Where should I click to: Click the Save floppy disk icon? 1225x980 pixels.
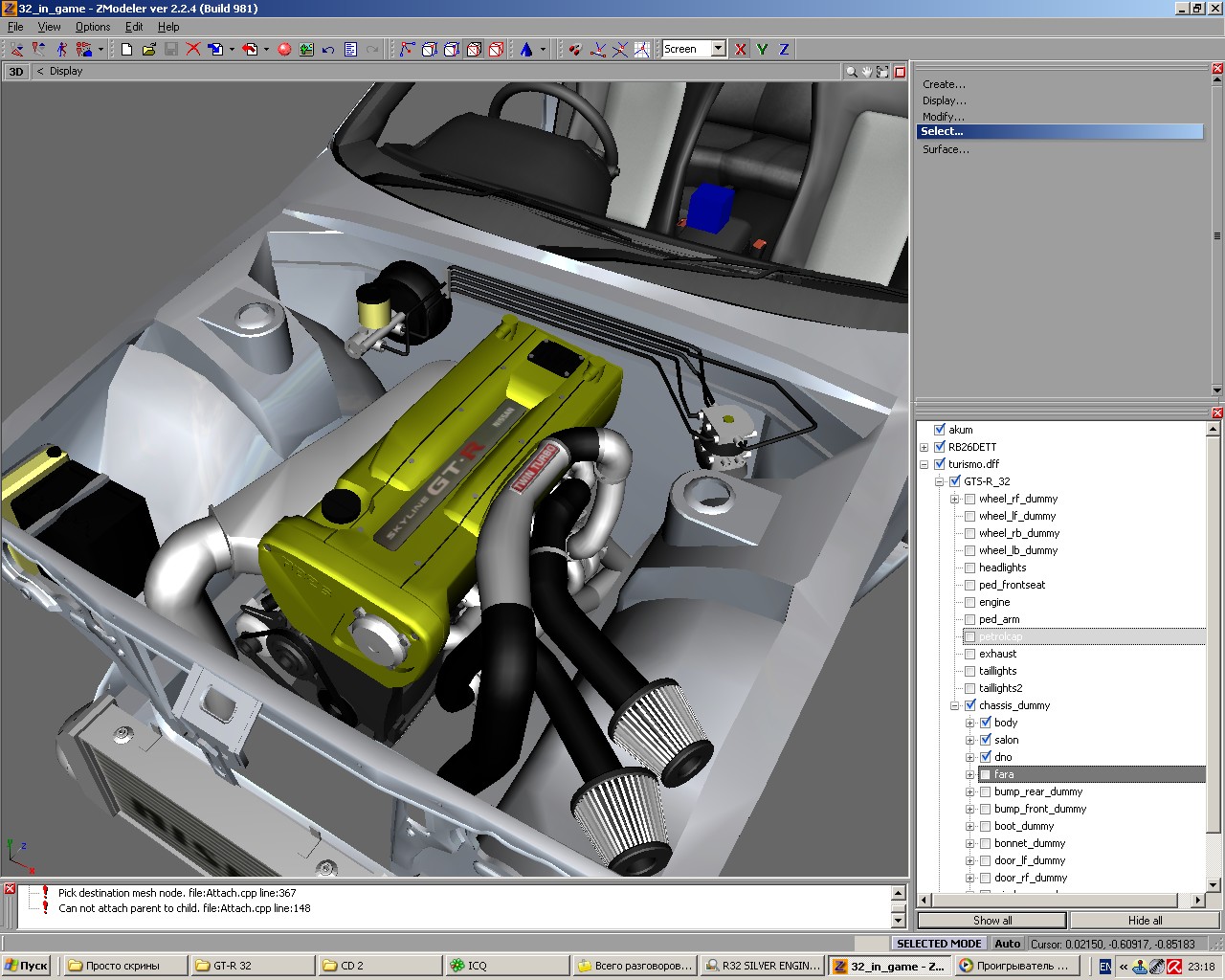(x=170, y=49)
